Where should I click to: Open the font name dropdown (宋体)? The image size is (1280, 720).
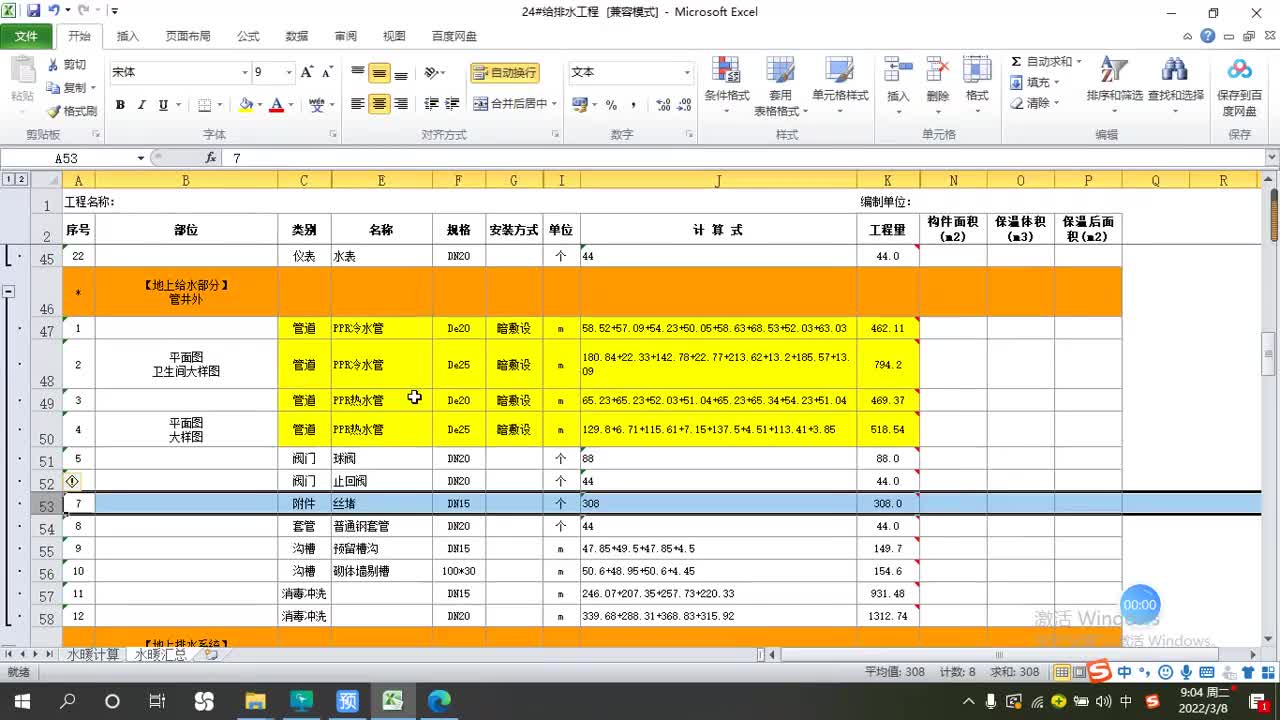click(244, 72)
